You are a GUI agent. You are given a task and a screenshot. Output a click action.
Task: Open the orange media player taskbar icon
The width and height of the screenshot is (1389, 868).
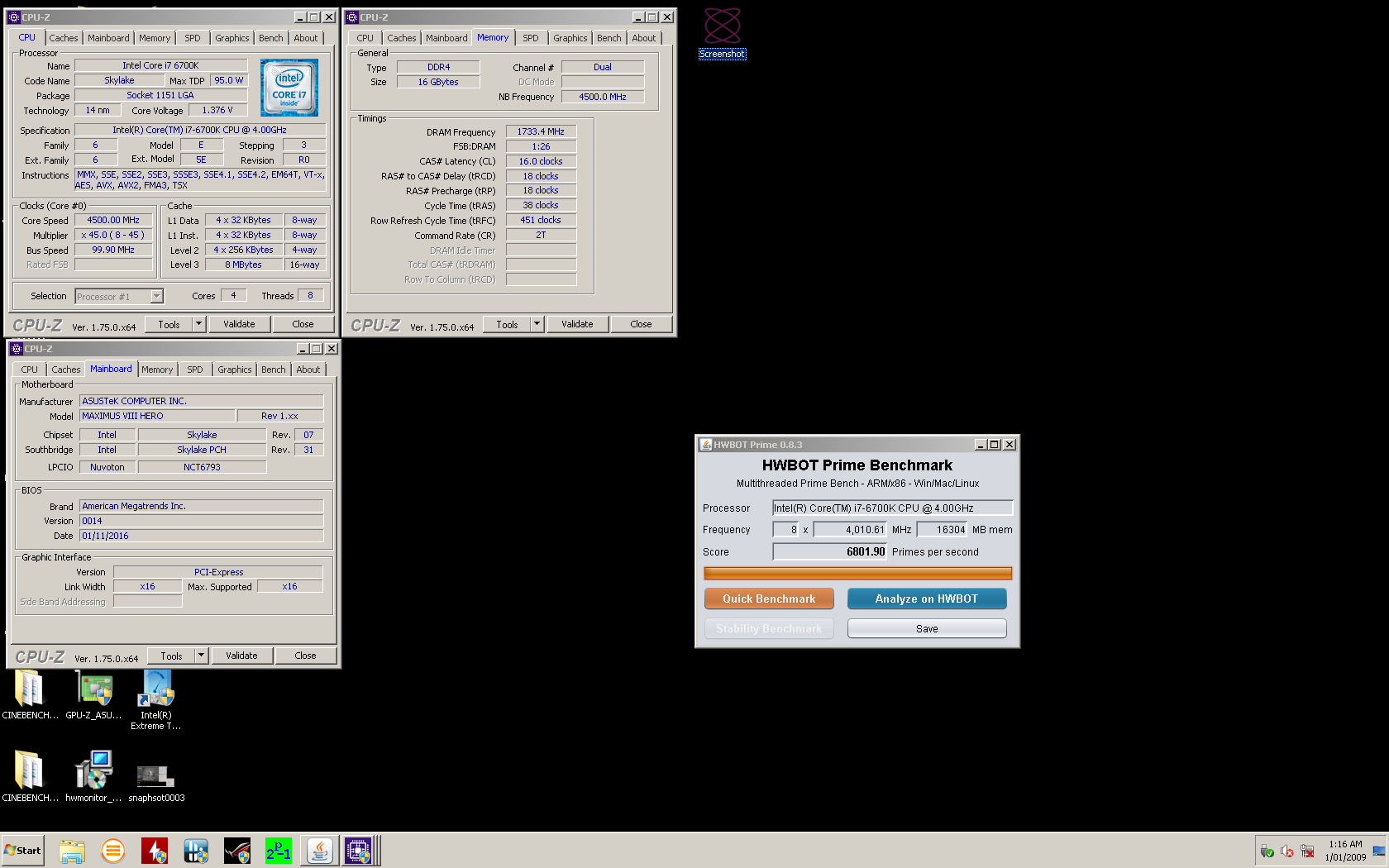click(x=113, y=851)
